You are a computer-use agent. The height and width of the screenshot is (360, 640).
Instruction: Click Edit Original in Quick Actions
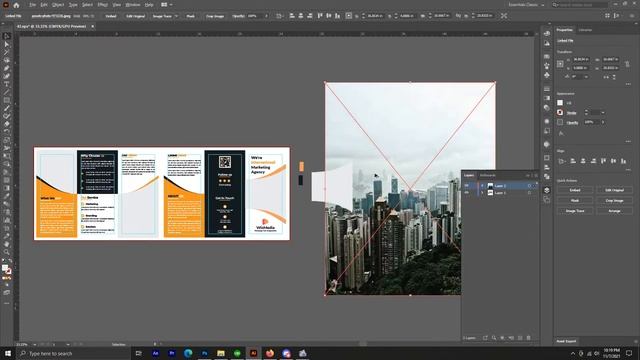coord(614,190)
